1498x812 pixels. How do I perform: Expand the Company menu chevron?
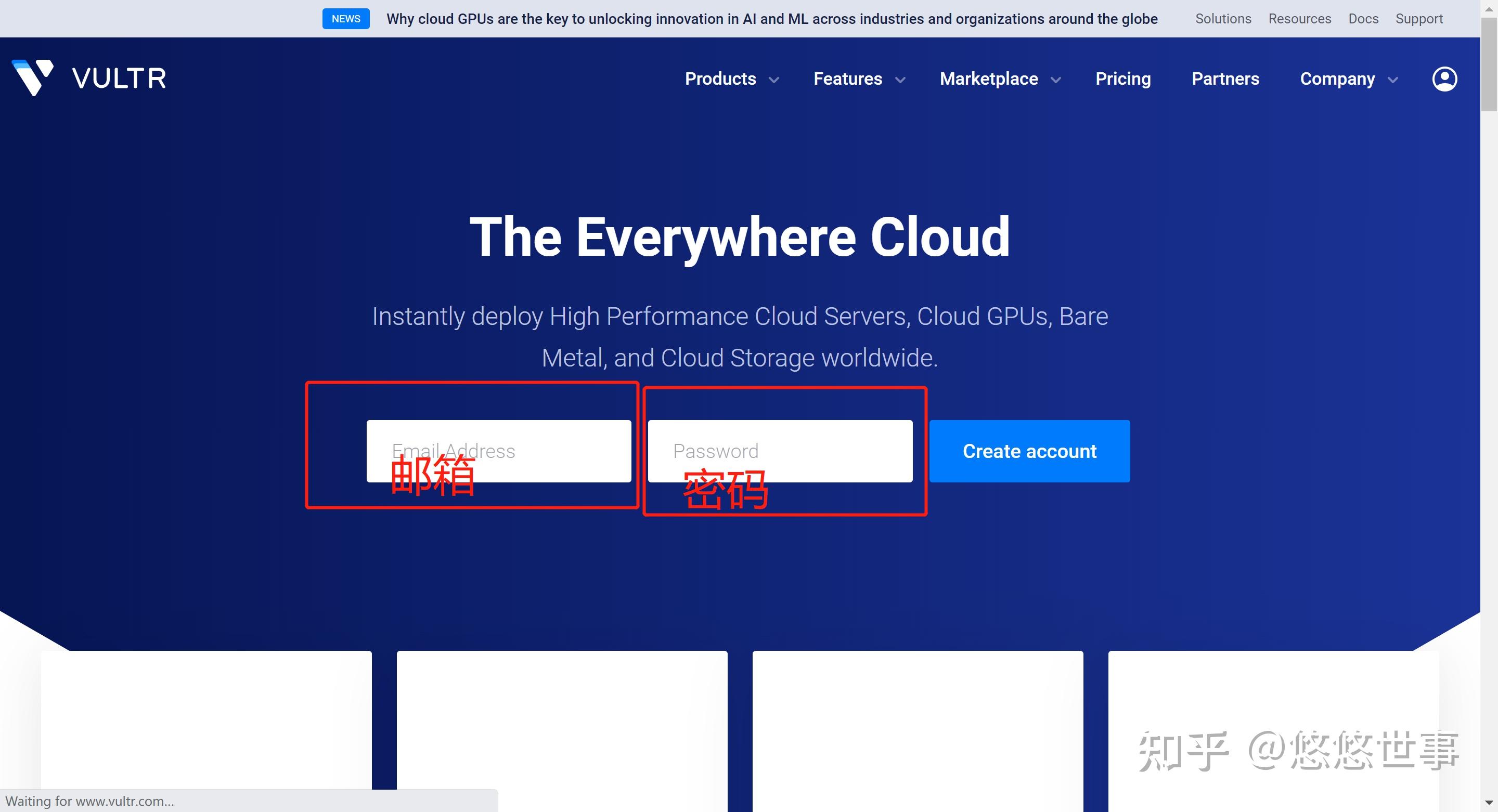coord(1393,80)
